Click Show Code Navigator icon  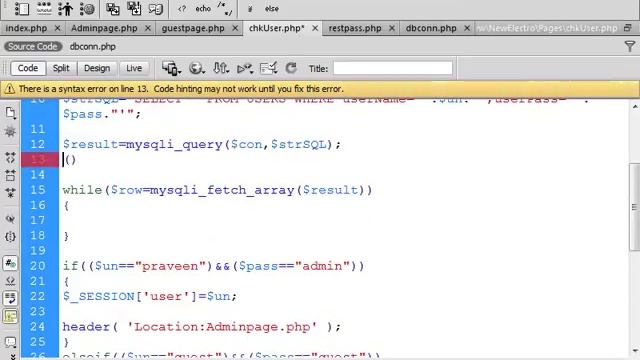[x=10, y=131]
